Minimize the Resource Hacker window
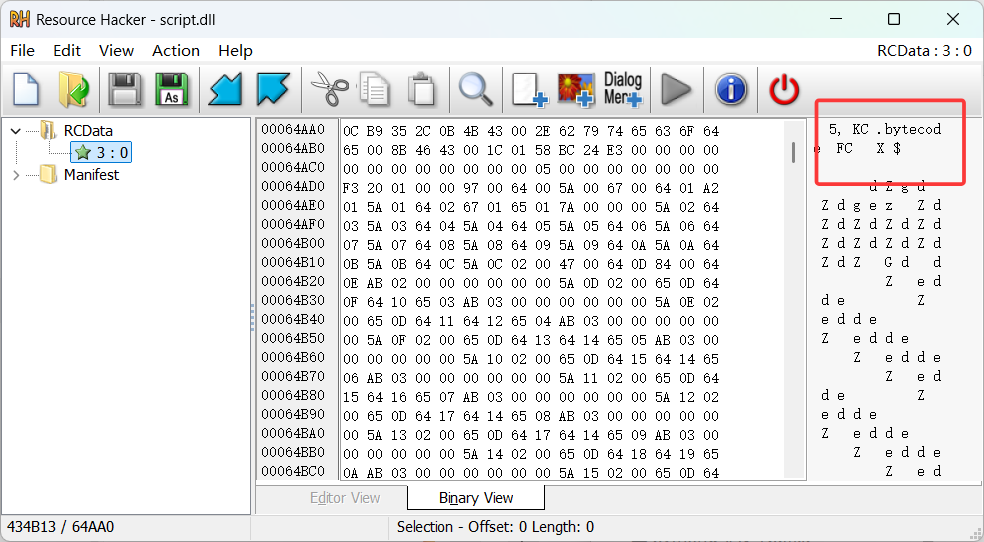Viewport: 984px width, 542px height. pyautogui.click(x=835, y=19)
